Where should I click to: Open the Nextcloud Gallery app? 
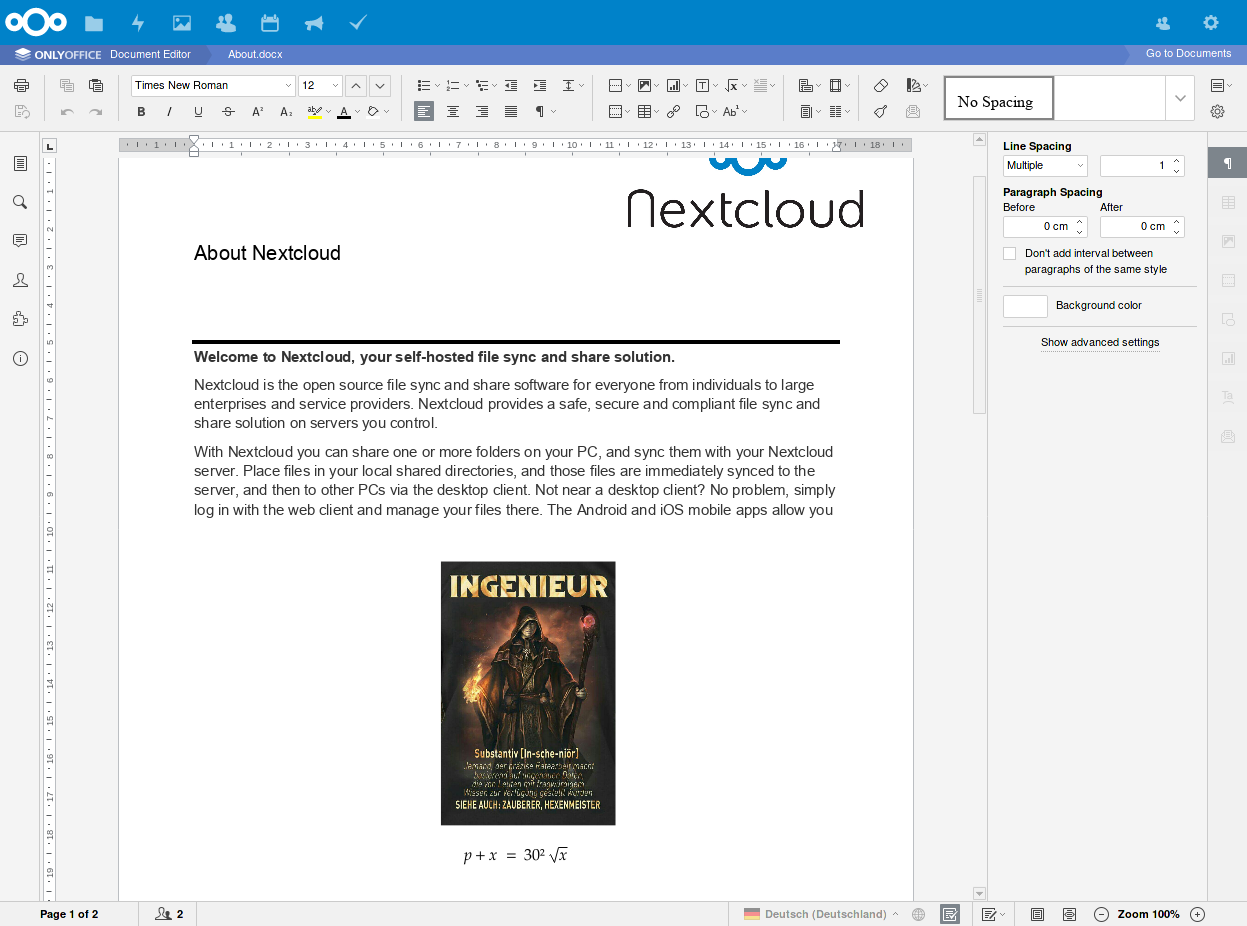pyautogui.click(x=182, y=22)
